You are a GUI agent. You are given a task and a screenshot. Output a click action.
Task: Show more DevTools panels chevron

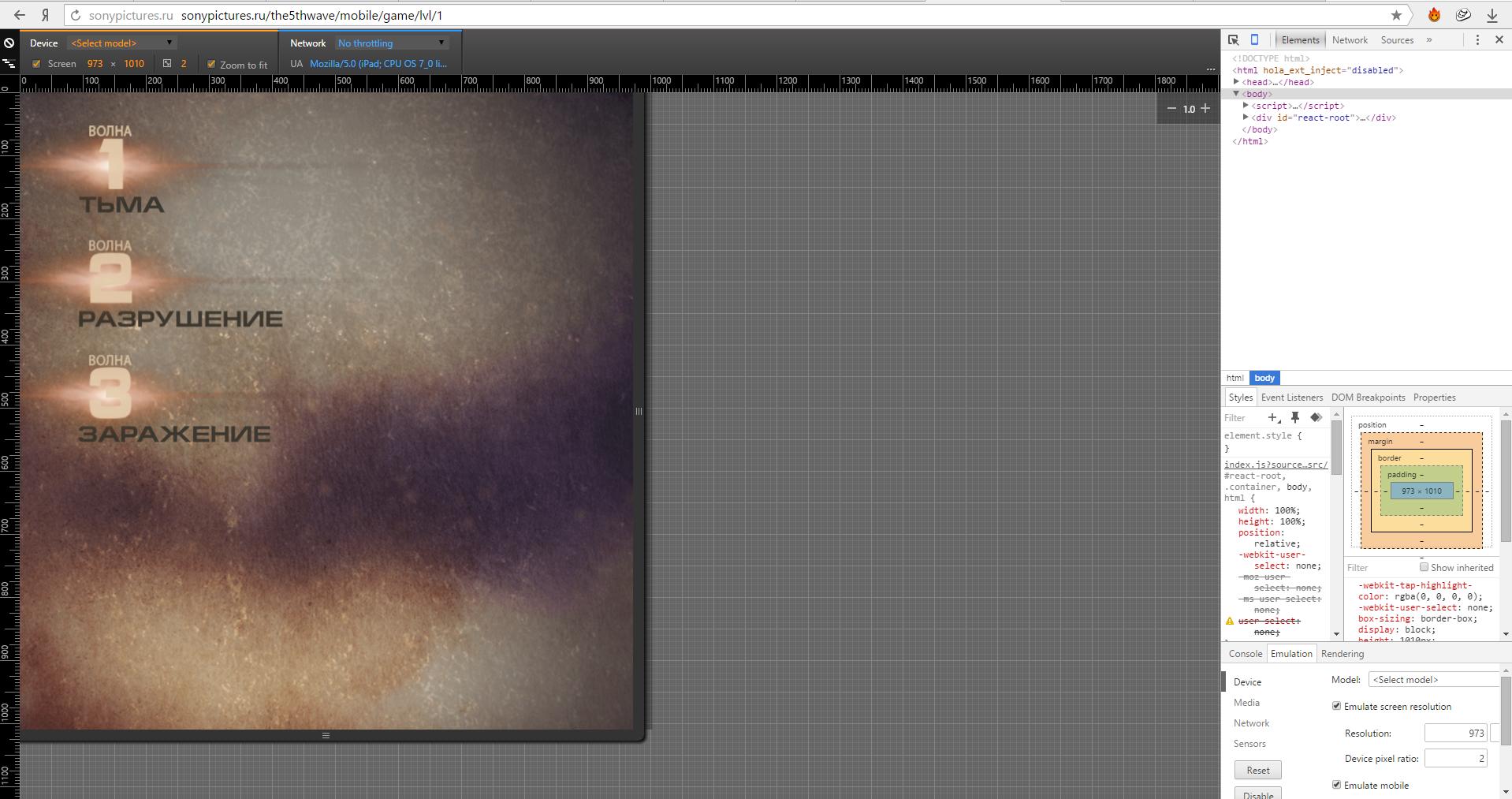pos(1429,39)
